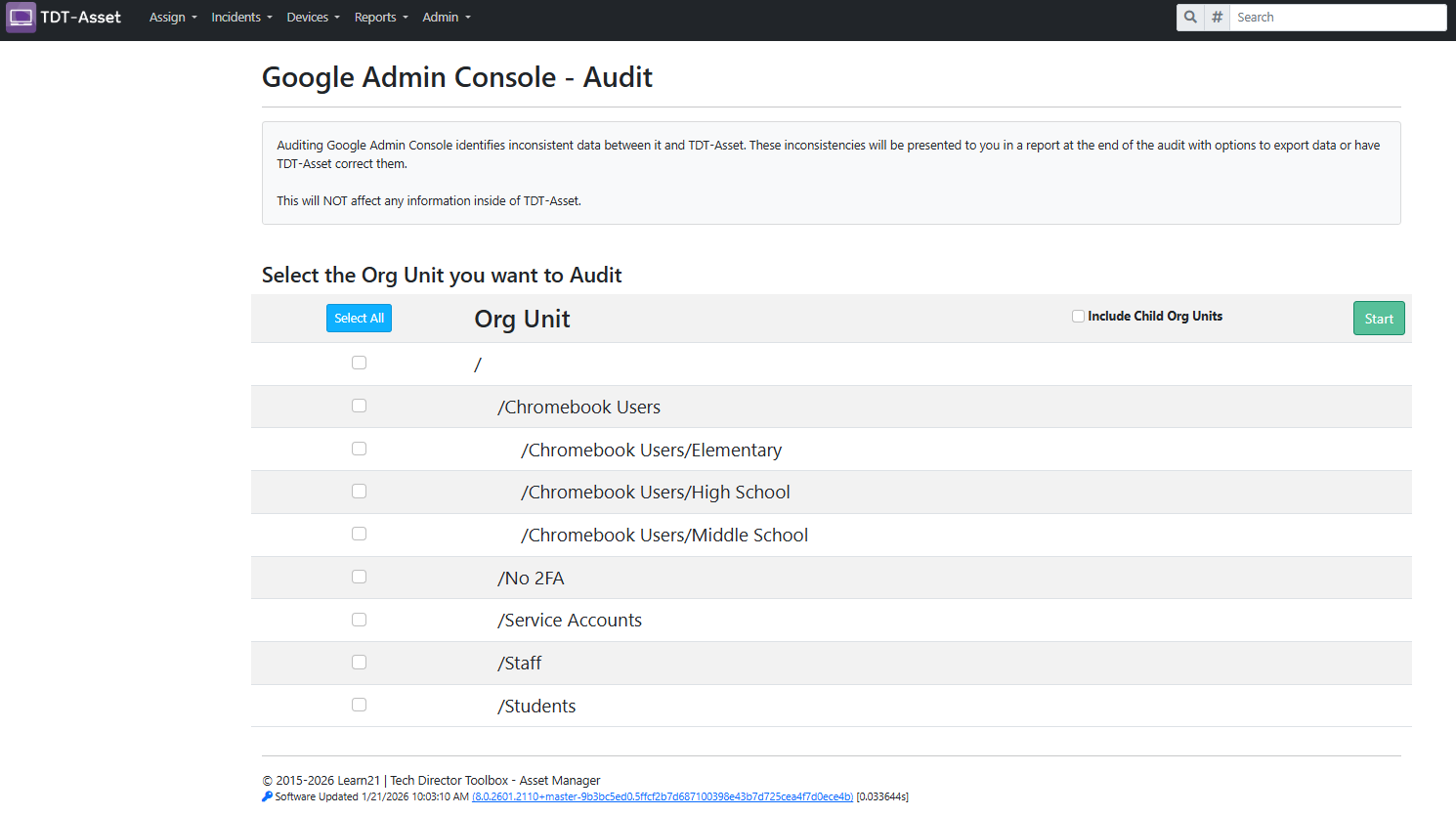
Task: Open the Devices dropdown menu
Action: pyautogui.click(x=313, y=18)
